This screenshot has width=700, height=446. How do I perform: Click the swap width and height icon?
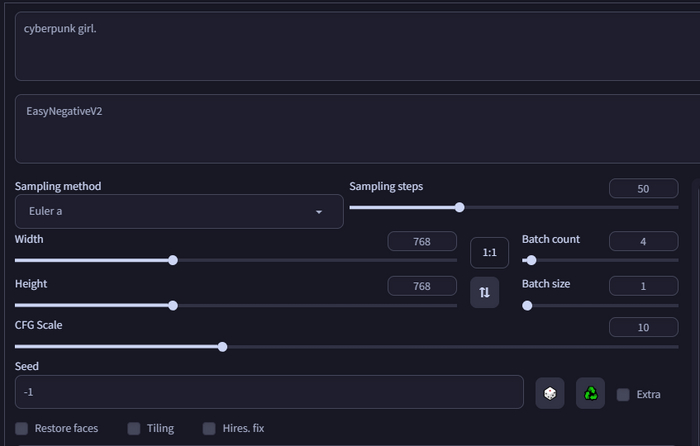485,292
